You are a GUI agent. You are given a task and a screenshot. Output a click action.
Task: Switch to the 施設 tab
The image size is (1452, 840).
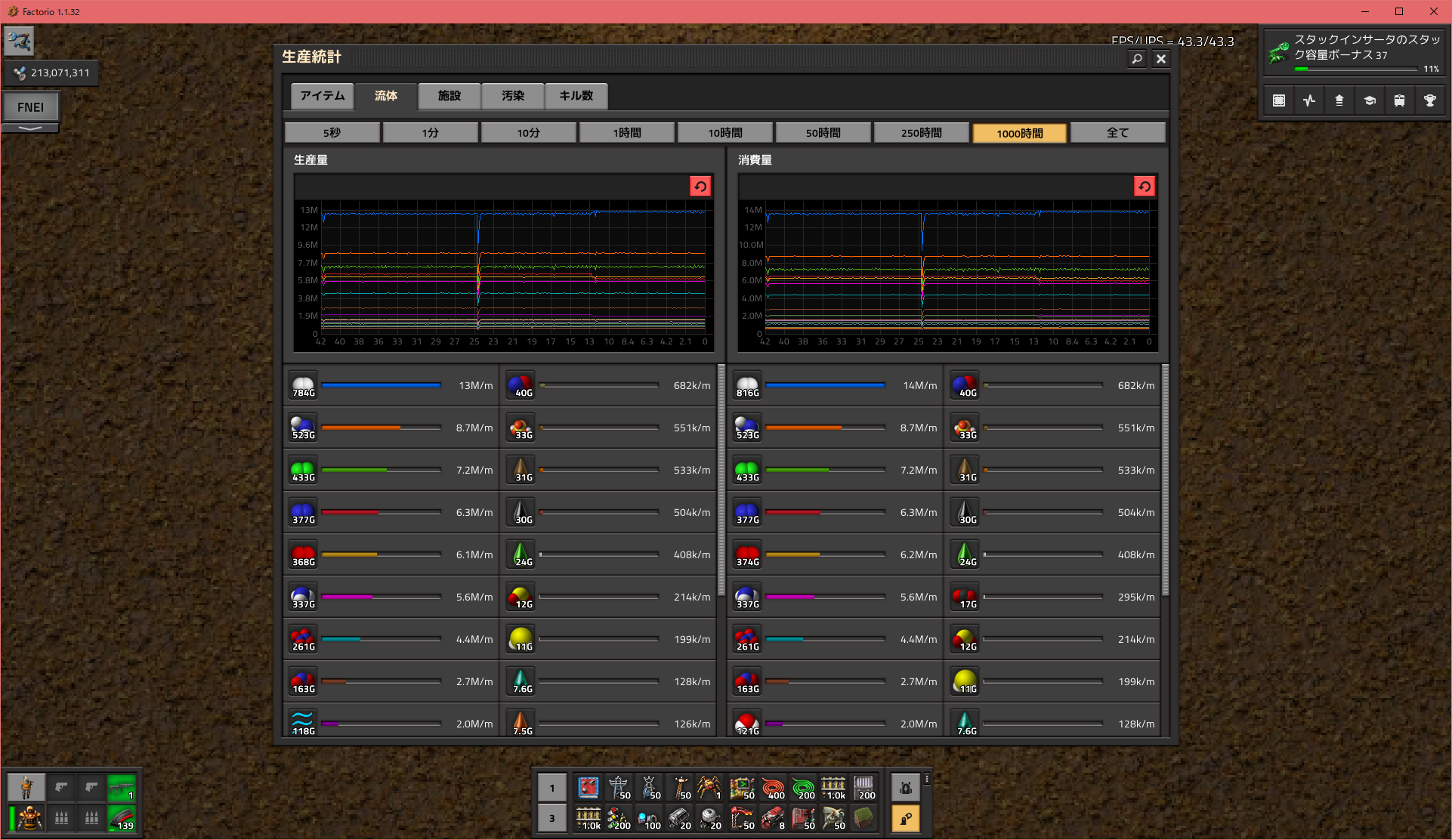pyautogui.click(x=450, y=96)
